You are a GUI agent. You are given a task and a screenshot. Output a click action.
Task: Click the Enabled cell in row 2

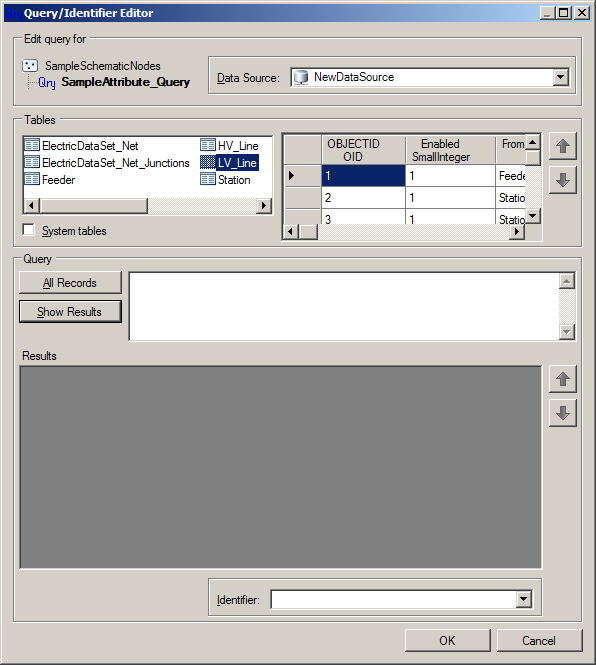pos(450,198)
